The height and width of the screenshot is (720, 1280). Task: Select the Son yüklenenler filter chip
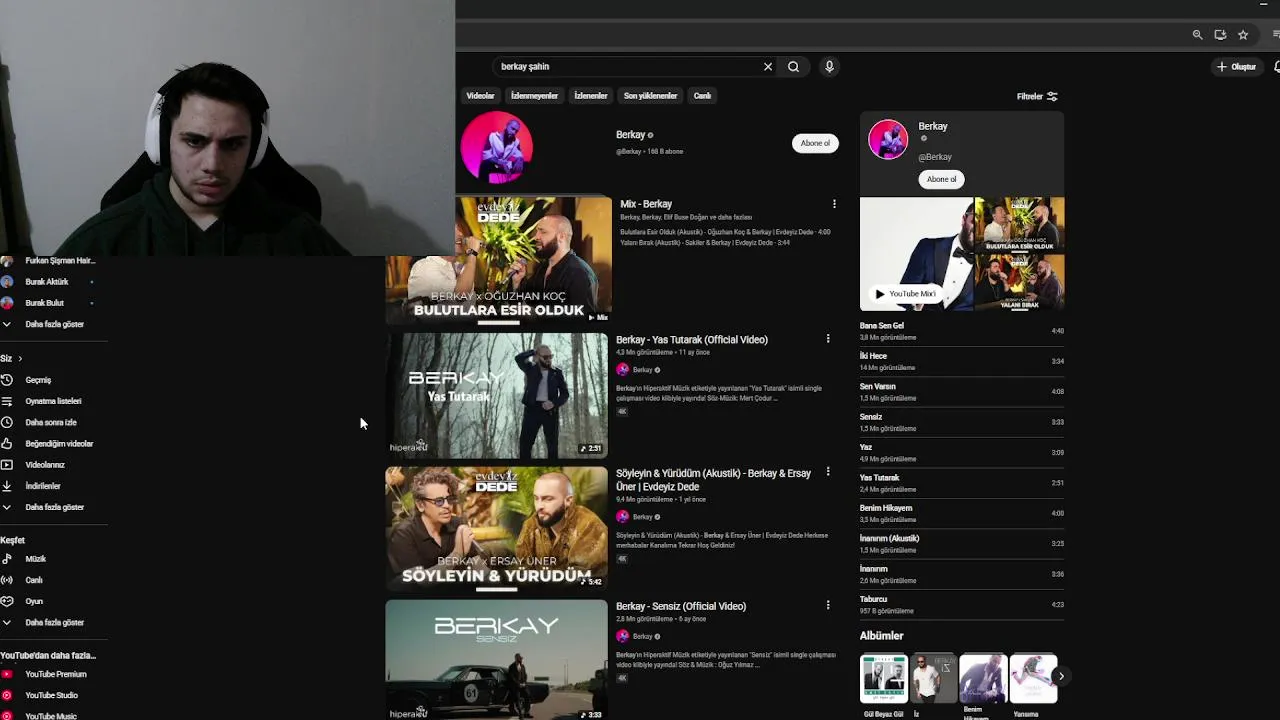pyautogui.click(x=650, y=96)
